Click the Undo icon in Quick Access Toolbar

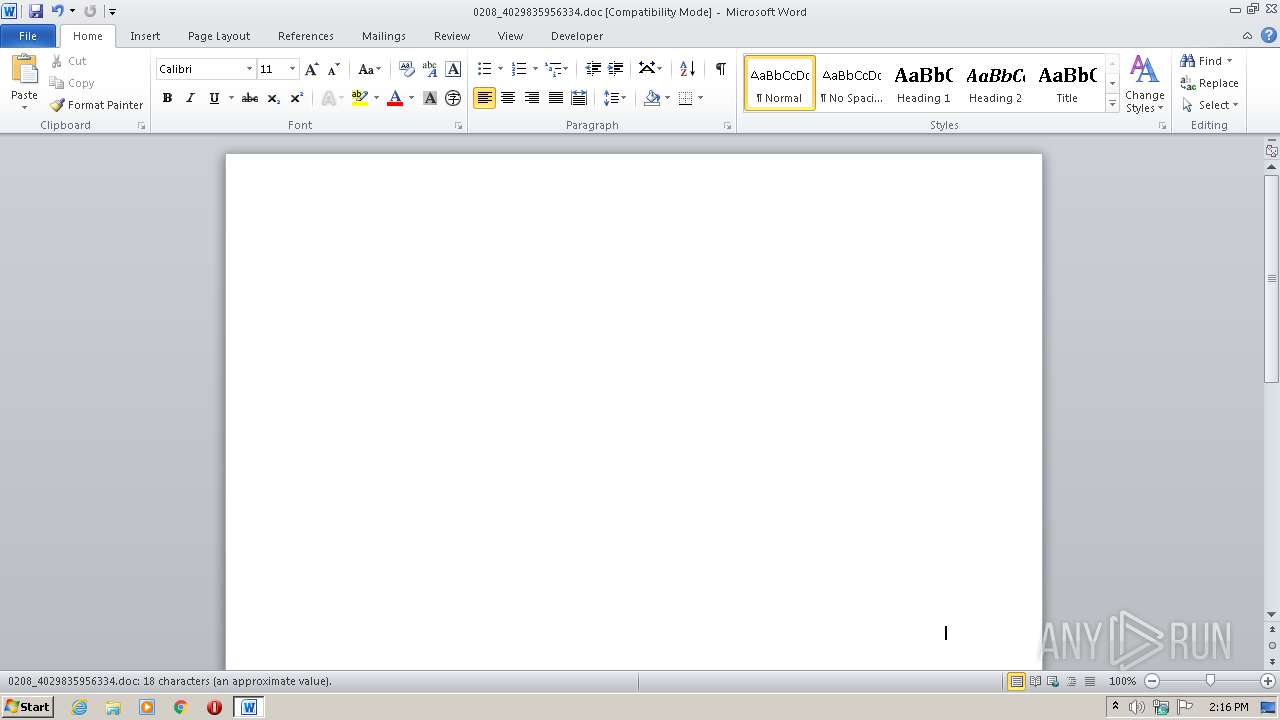(x=57, y=11)
